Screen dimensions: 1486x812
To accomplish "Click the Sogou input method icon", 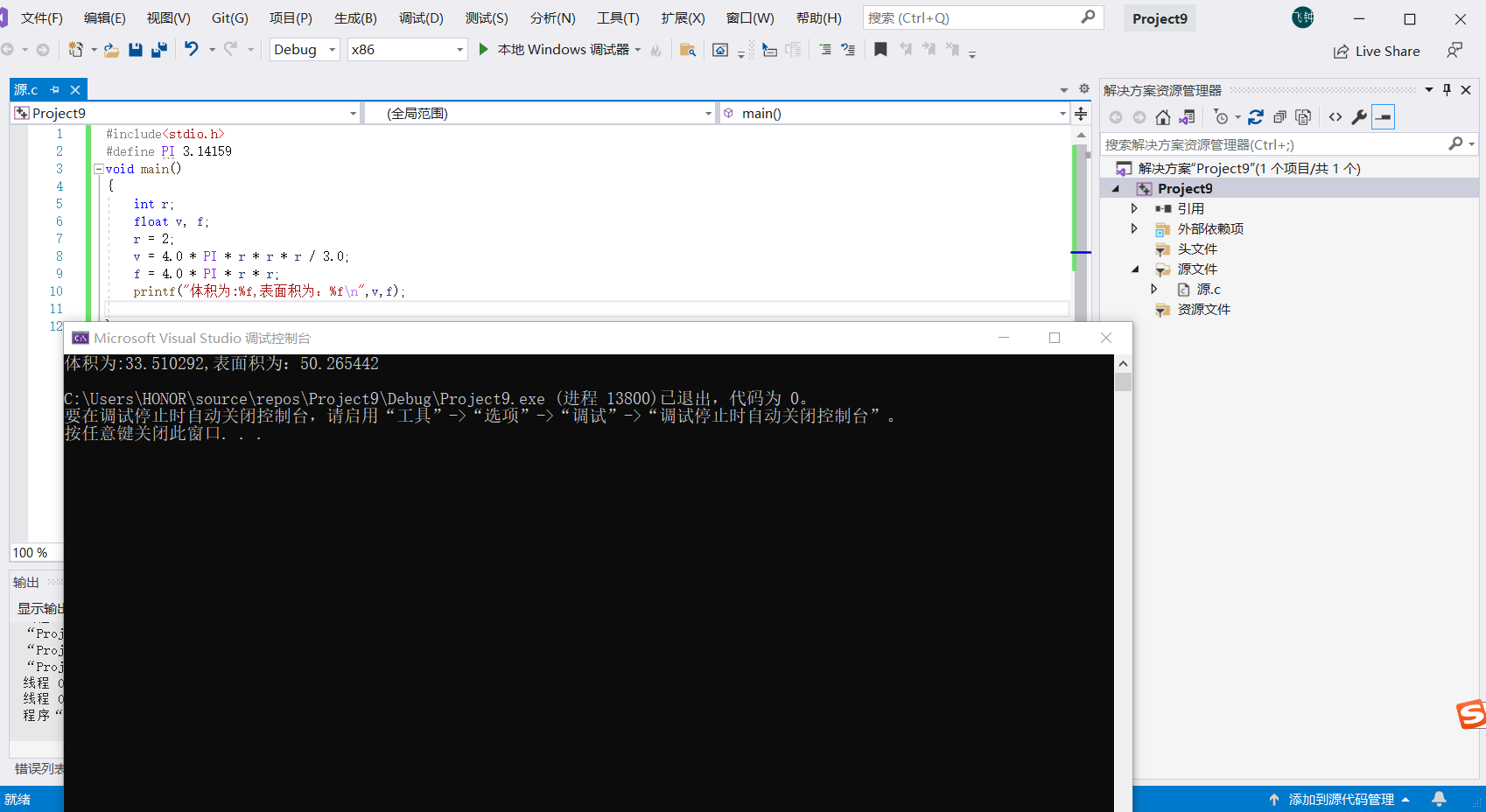I will coord(1472,714).
